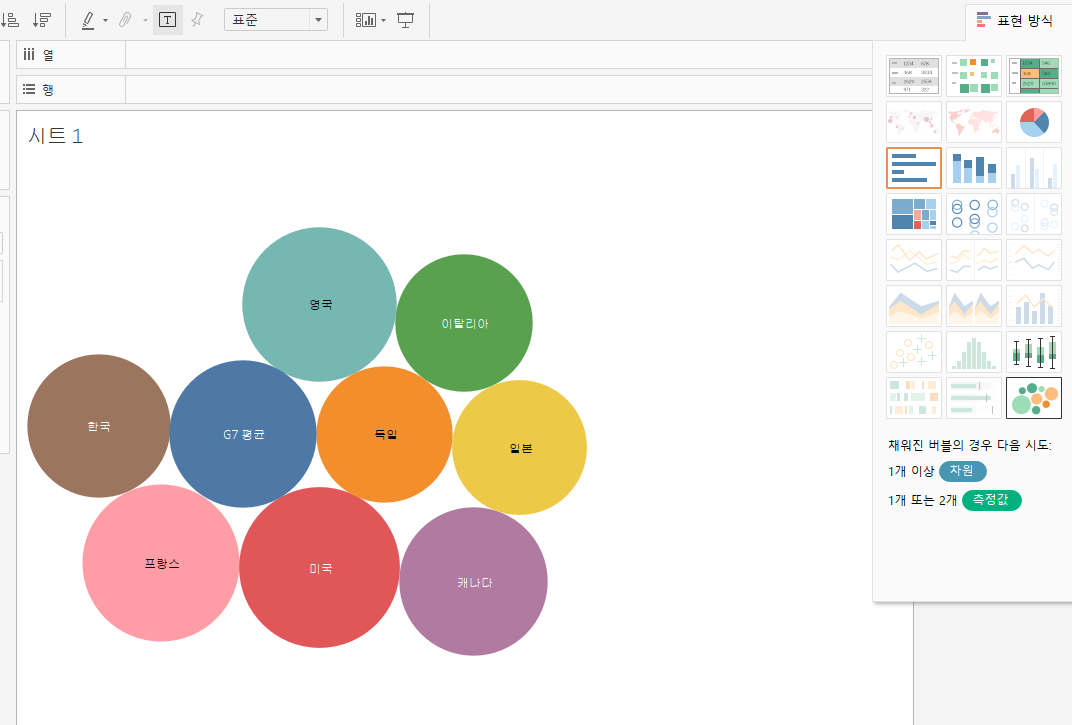Enter presentation mode via screen icon
Viewport: 1072px width, 725px height.
pyautogui.click(x=405, y=20)
